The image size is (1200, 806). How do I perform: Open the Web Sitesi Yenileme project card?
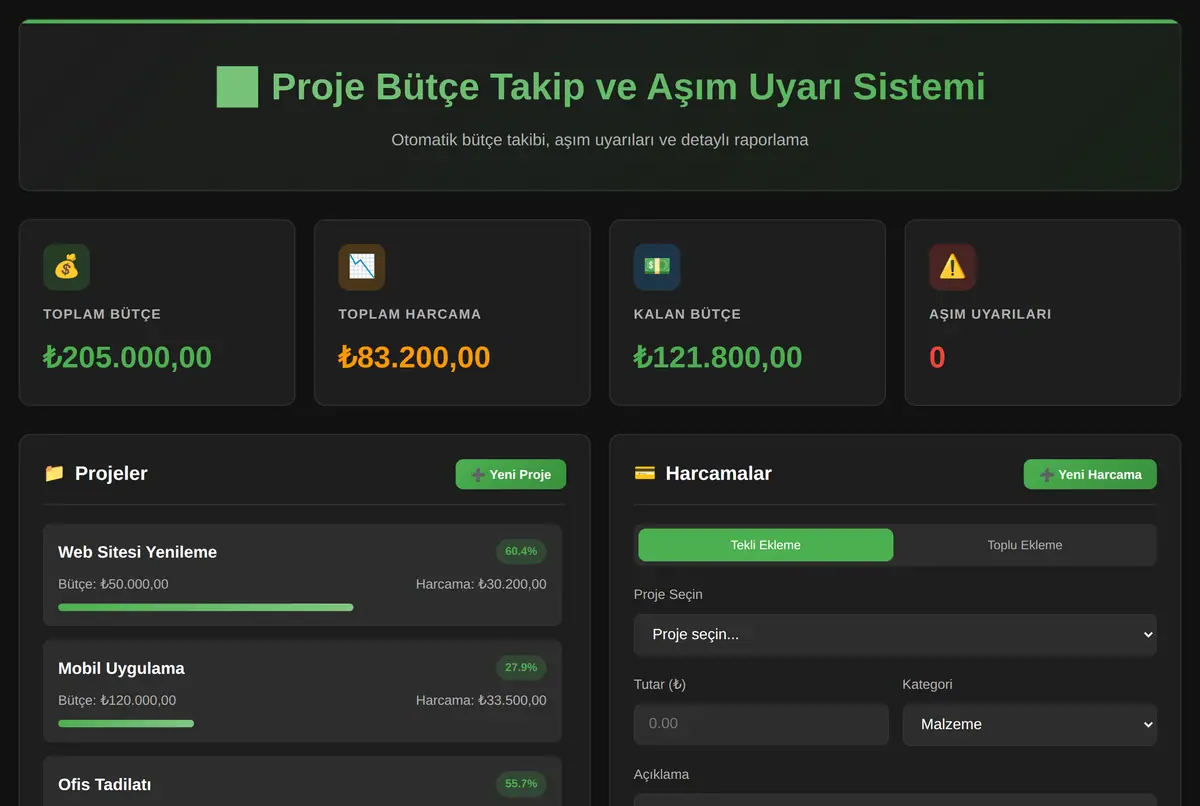[x=303, y=575]
